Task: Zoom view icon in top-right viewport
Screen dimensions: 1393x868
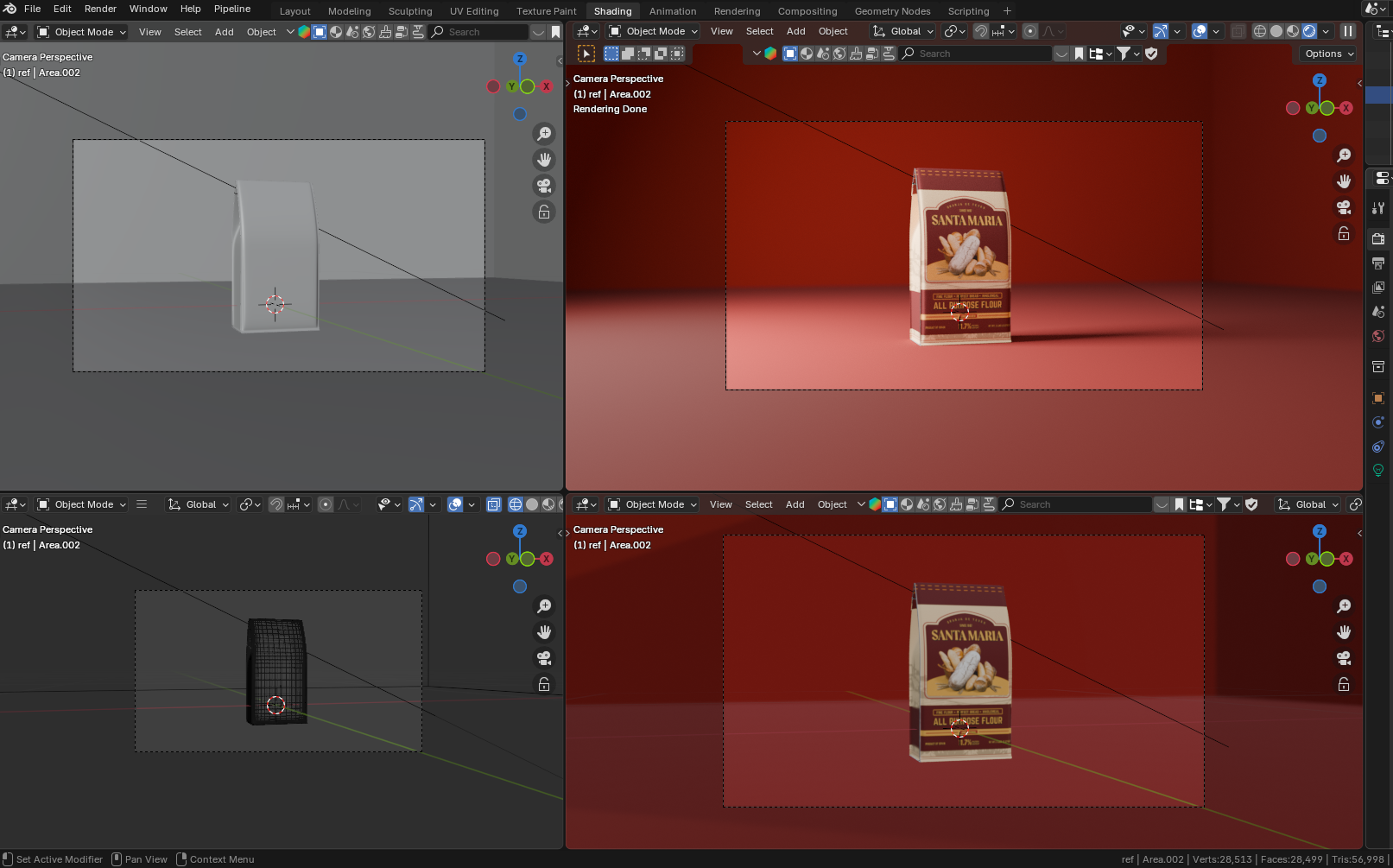Action: pyautogui.click(x=1344, y=155)
